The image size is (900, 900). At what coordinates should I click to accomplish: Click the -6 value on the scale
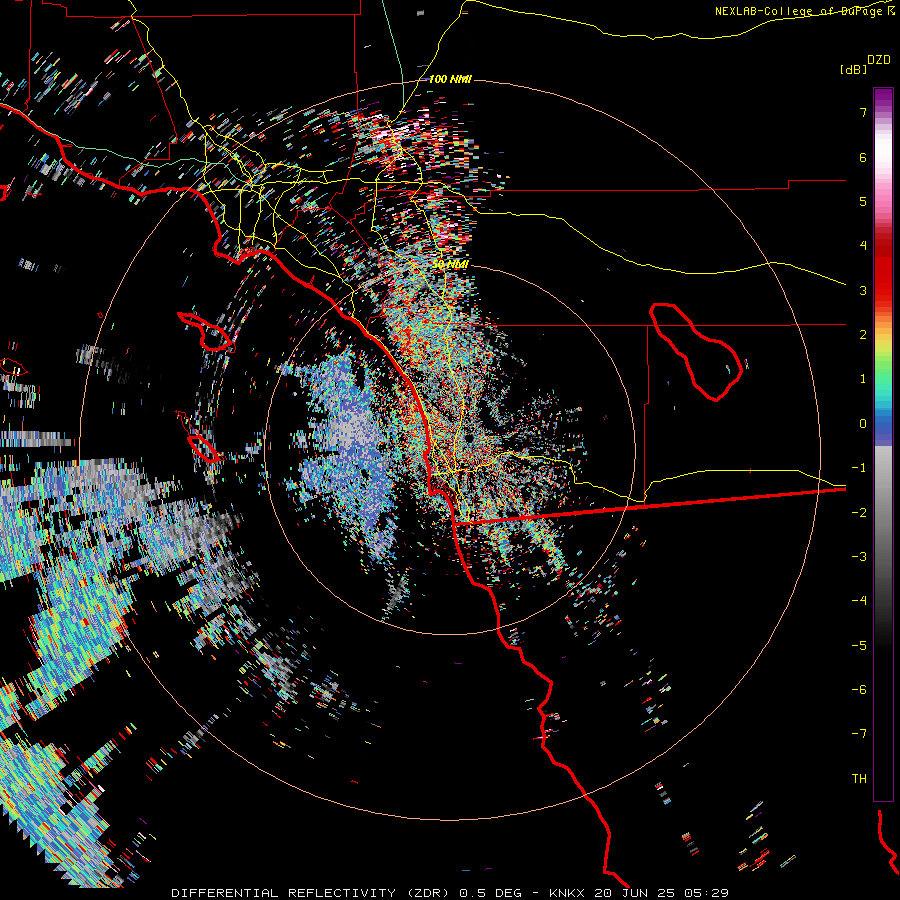pyautogui.click(x=859, y=689)
